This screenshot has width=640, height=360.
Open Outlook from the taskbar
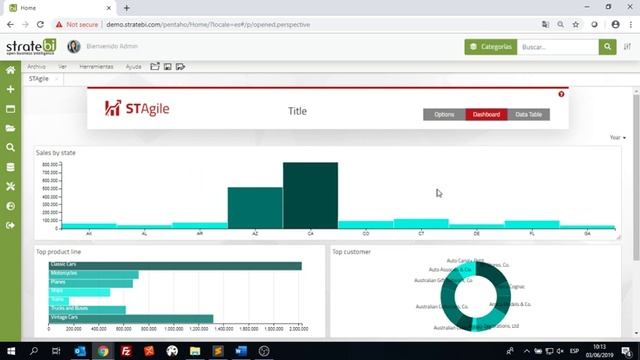tap(80, 351)
